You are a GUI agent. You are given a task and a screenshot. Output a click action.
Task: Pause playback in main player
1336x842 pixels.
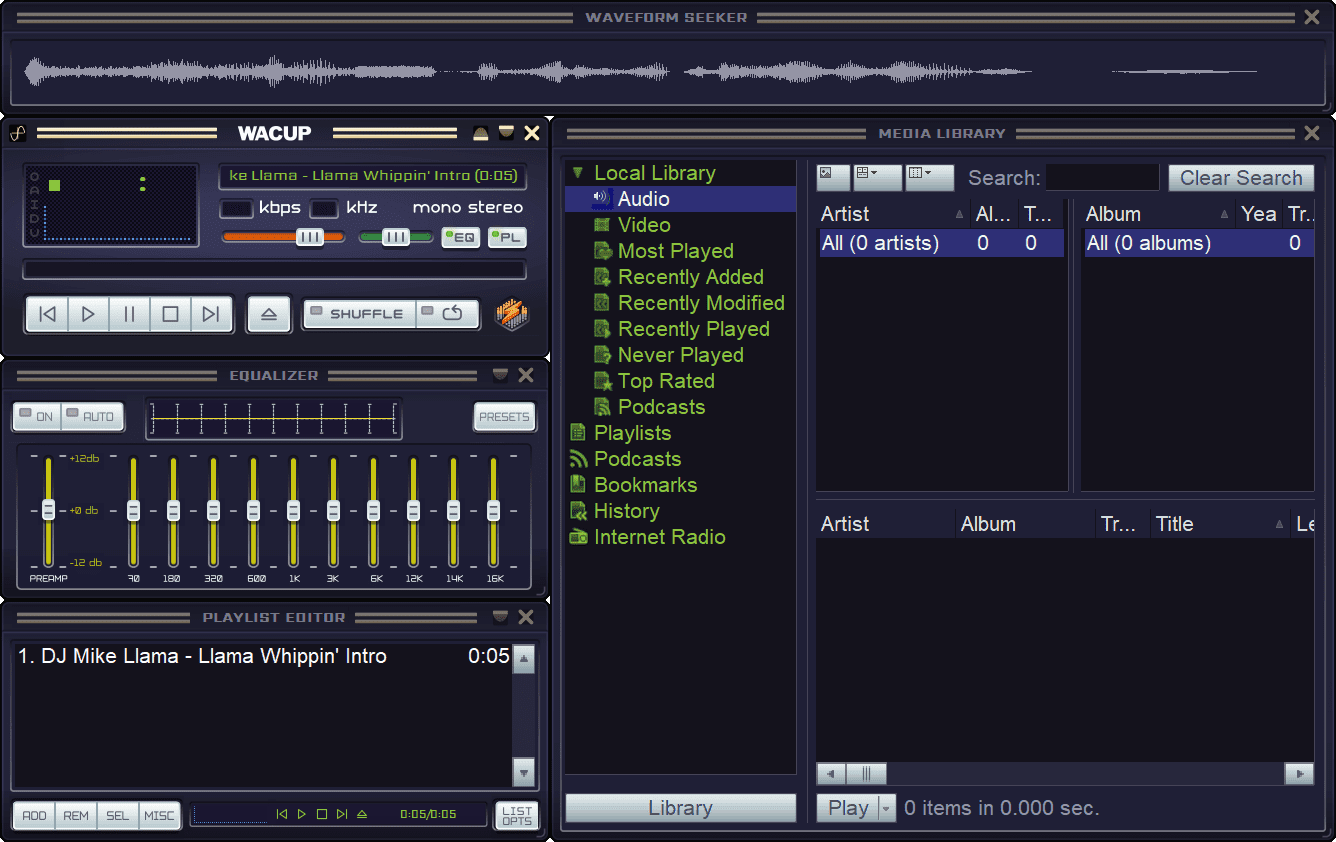point(129,314)
